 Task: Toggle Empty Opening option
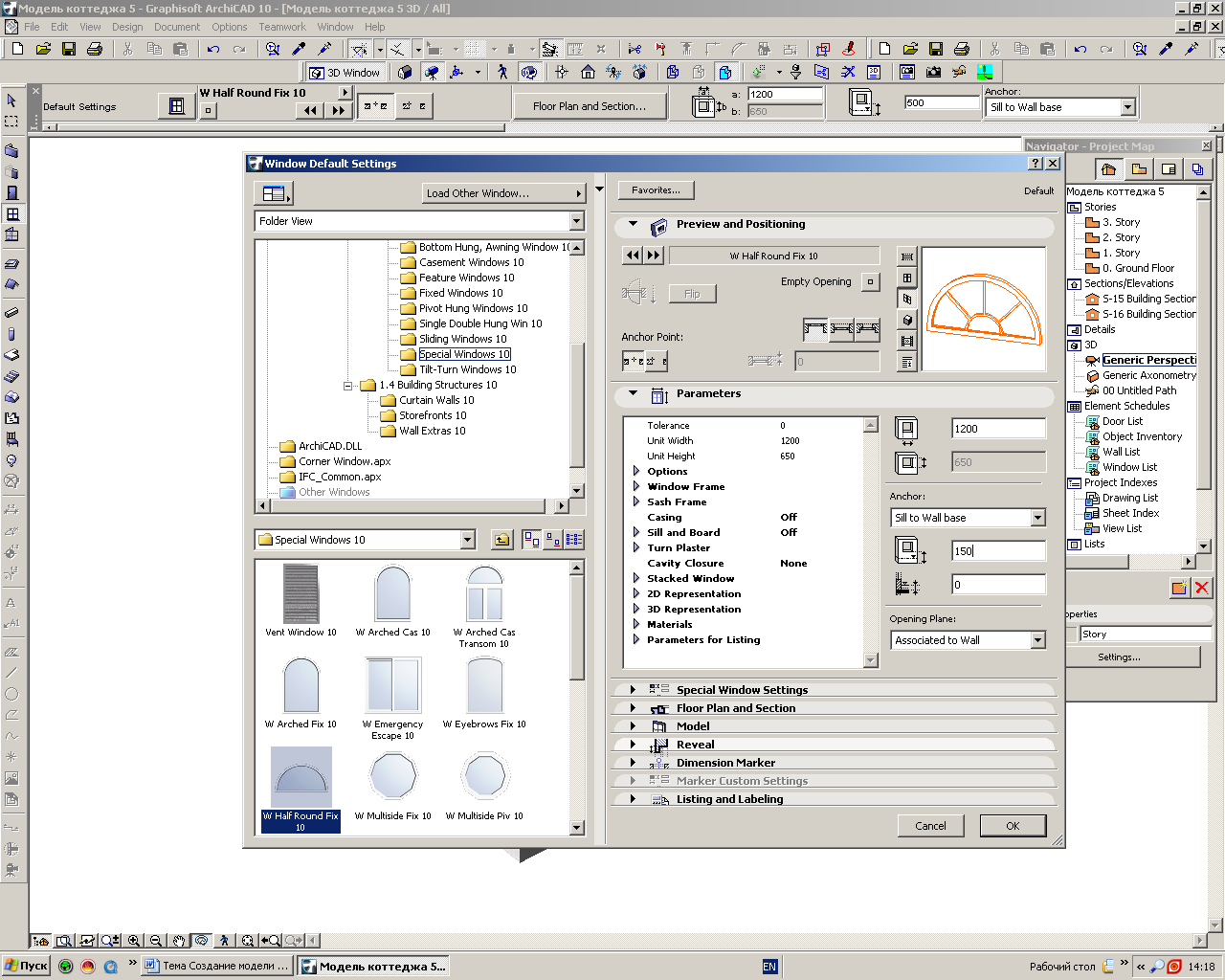(869, 281)
